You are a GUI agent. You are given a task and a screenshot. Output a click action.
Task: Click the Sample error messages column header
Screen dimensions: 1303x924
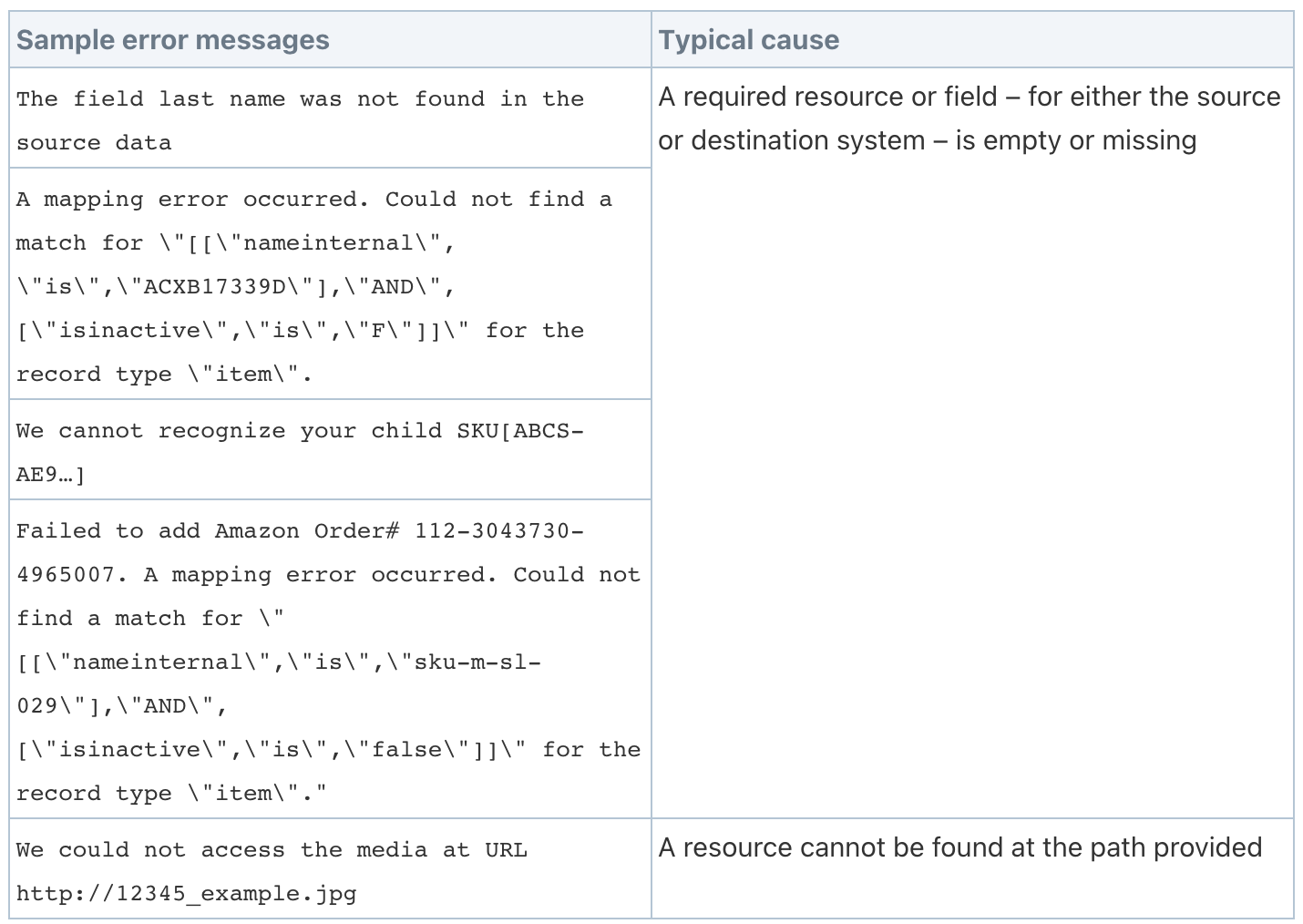tap(172, 39)
